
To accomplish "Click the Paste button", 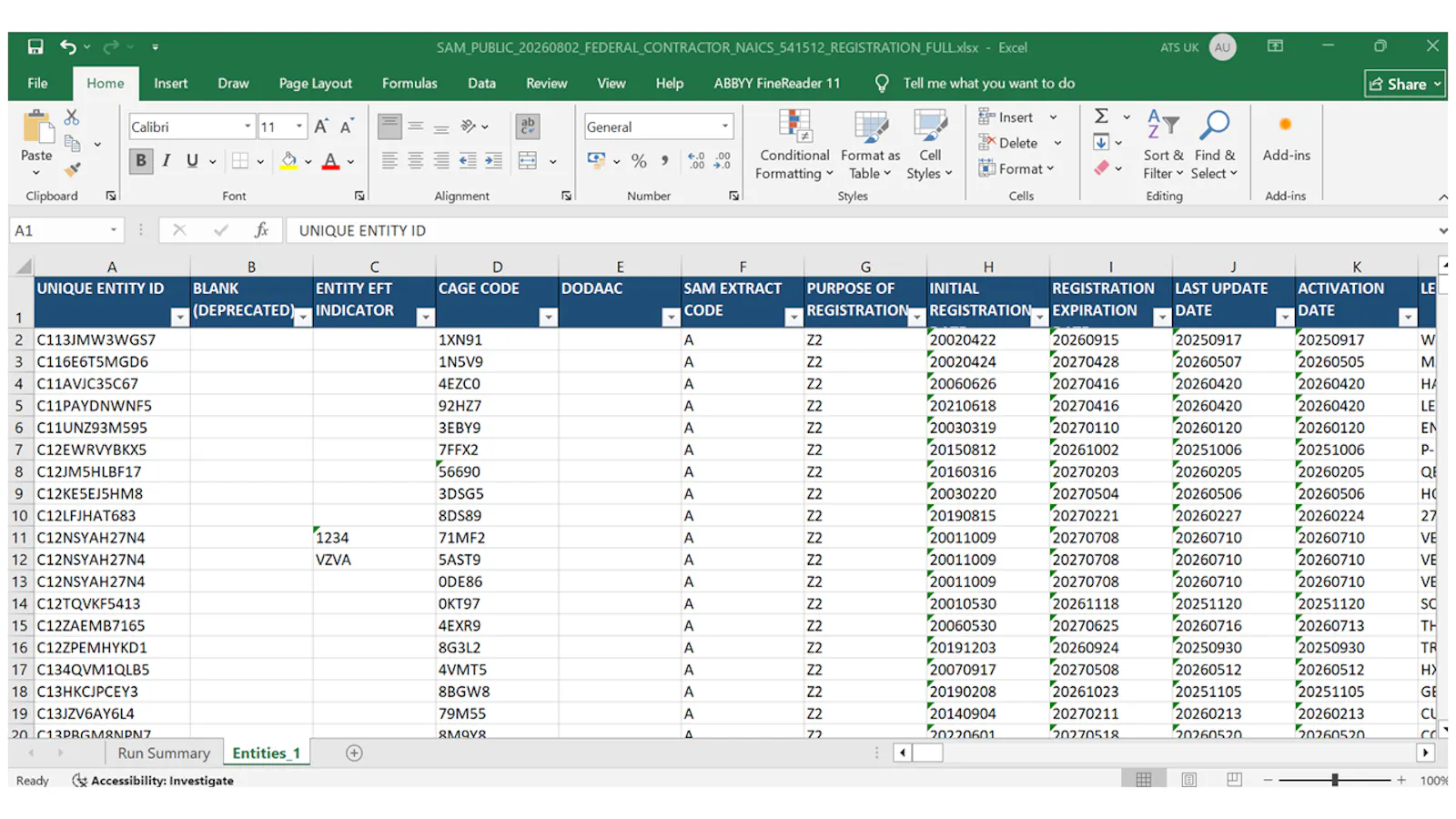I will (x=36, y=141).
